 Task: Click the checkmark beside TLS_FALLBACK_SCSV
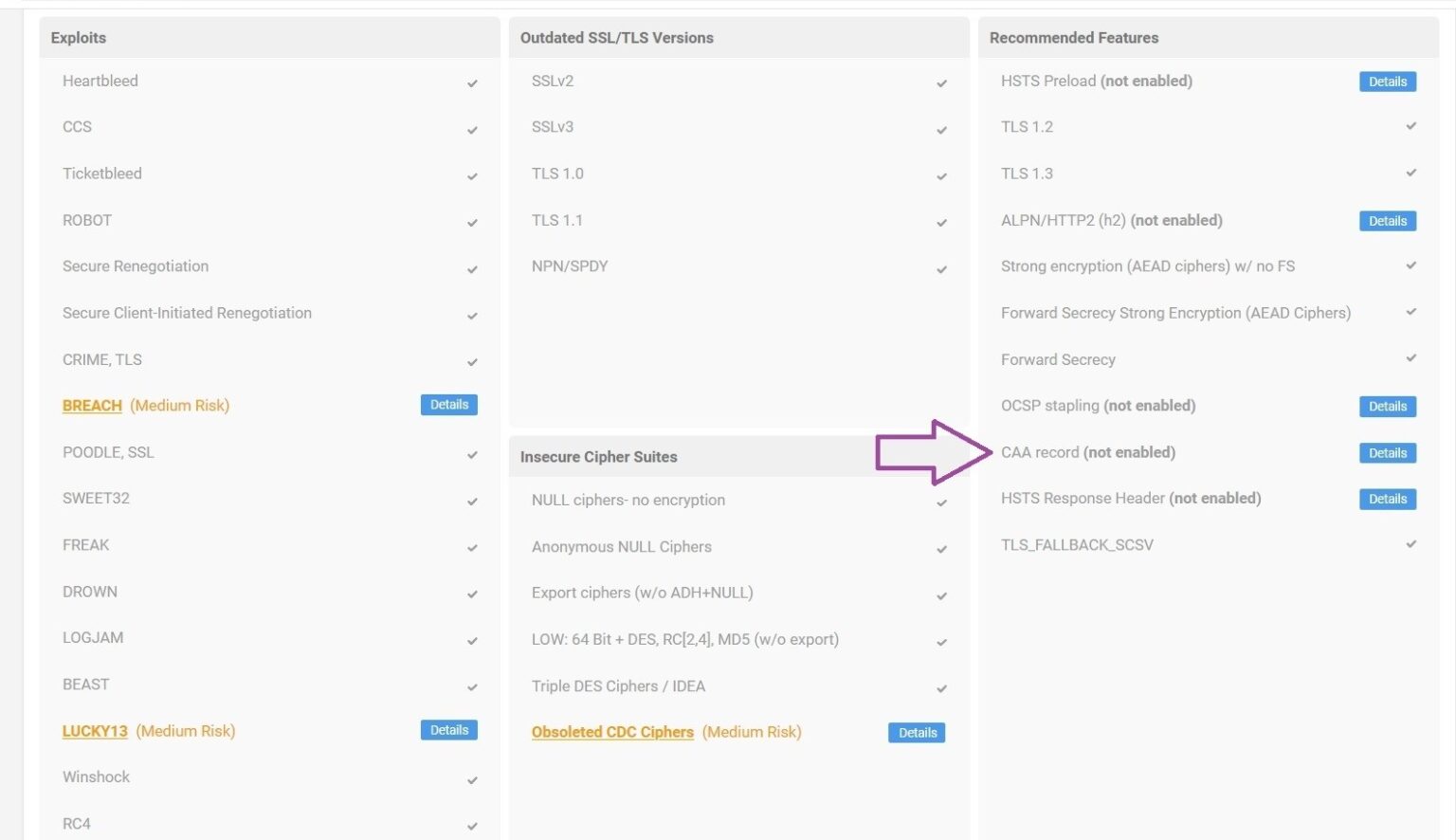point(1410,545)
